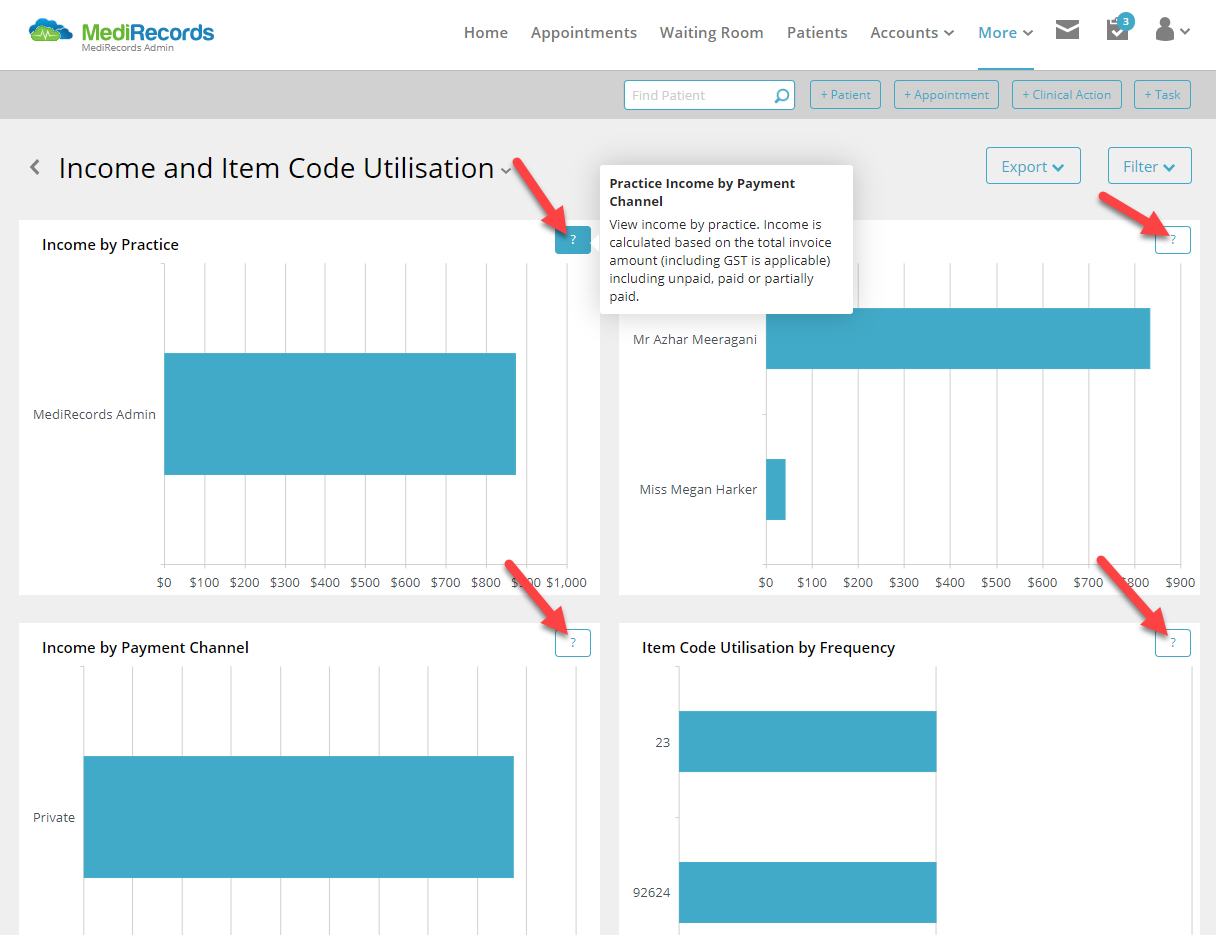
Task: Go back using the left chevron arrow
Action: point(35,168)
